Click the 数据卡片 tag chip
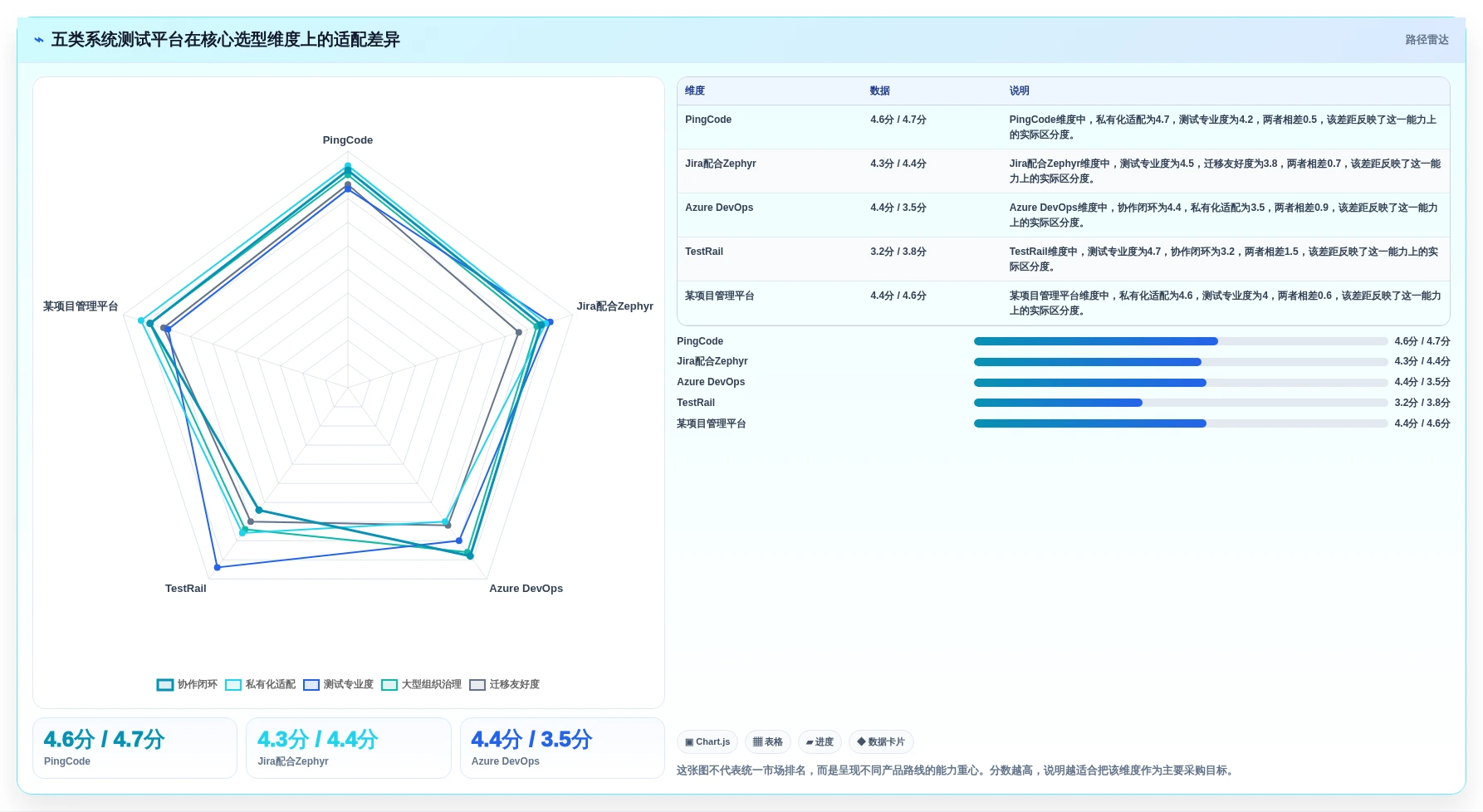This screenshot has width=1483, height=812. coord(881,741)
